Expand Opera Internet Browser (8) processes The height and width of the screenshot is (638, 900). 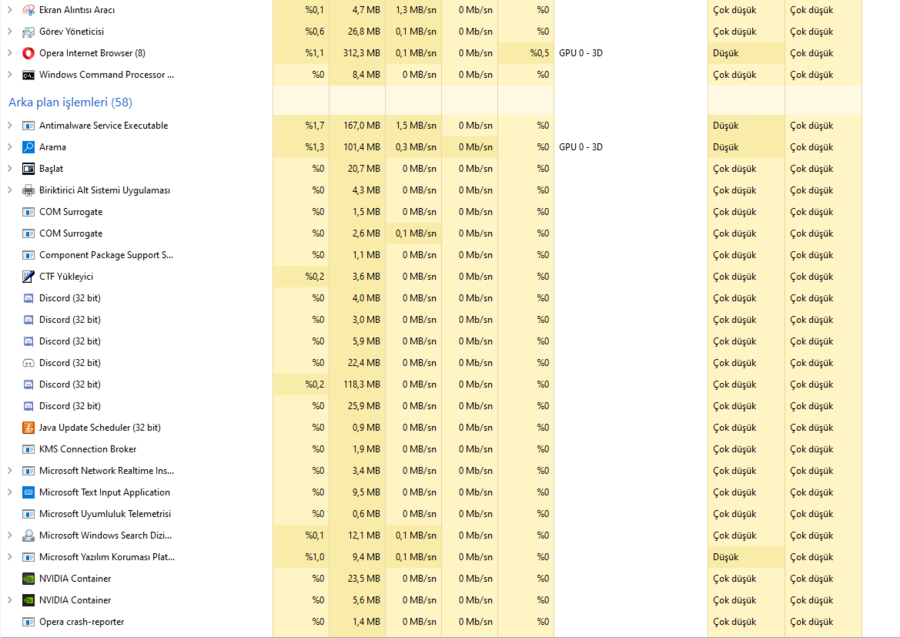click(x=10, y=53)
